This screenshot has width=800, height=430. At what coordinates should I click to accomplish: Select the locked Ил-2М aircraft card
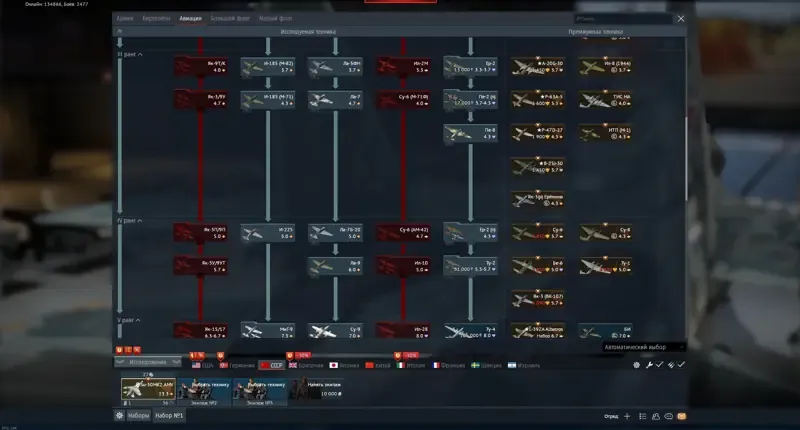pyautogui.click(x=403, y=67)
